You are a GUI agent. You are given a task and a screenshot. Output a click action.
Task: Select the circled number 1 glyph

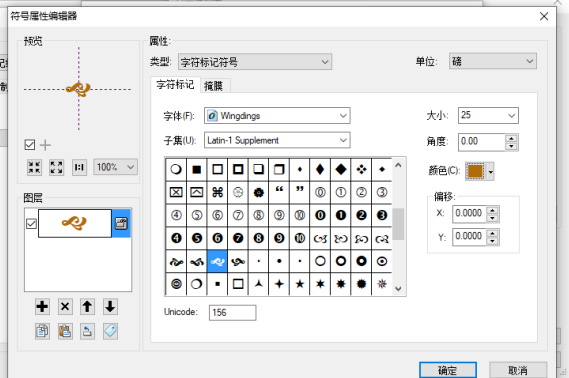click(x=341, y=192)
